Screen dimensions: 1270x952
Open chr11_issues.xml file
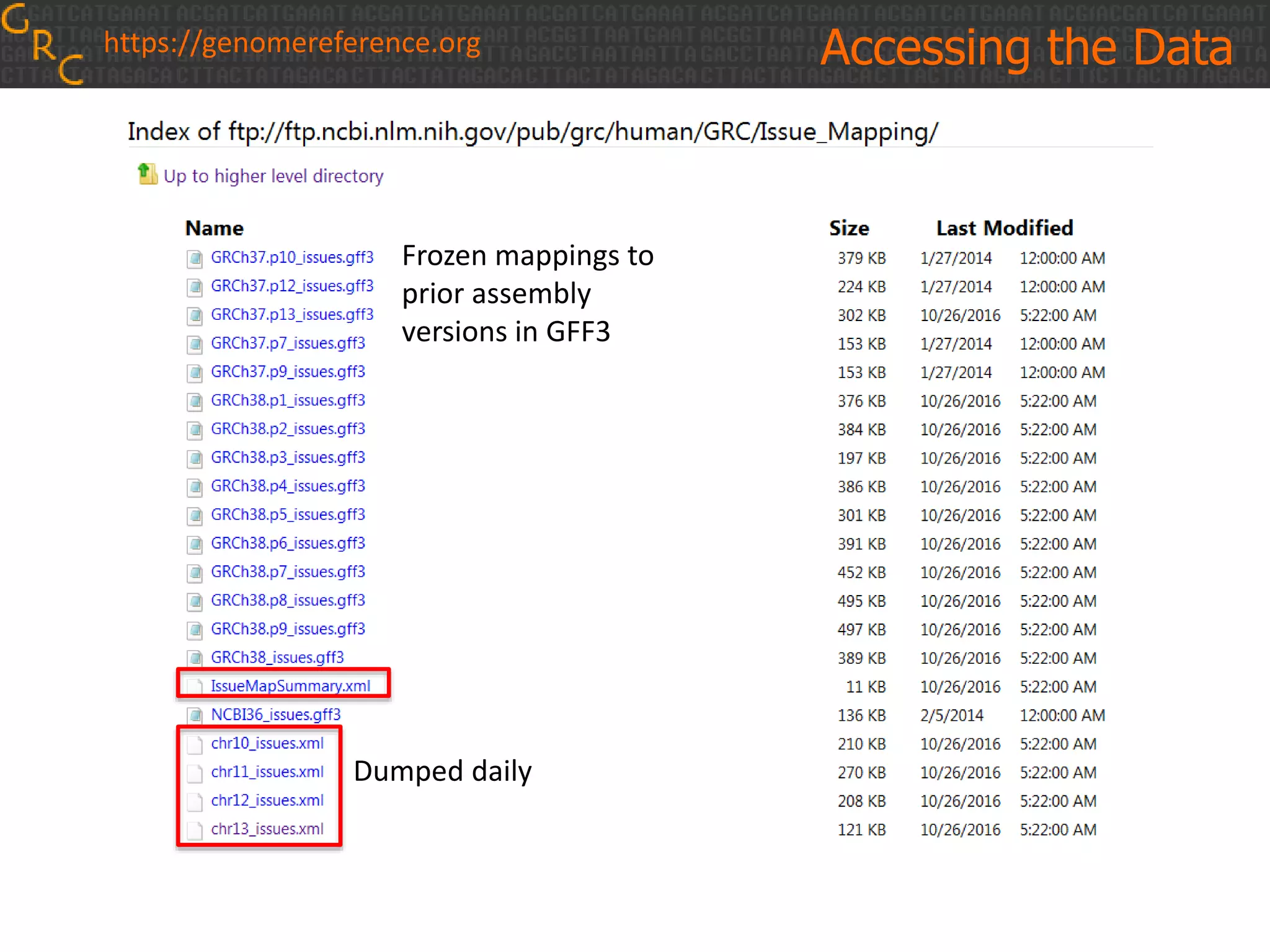pyautogui.click(x=267, y=771)
